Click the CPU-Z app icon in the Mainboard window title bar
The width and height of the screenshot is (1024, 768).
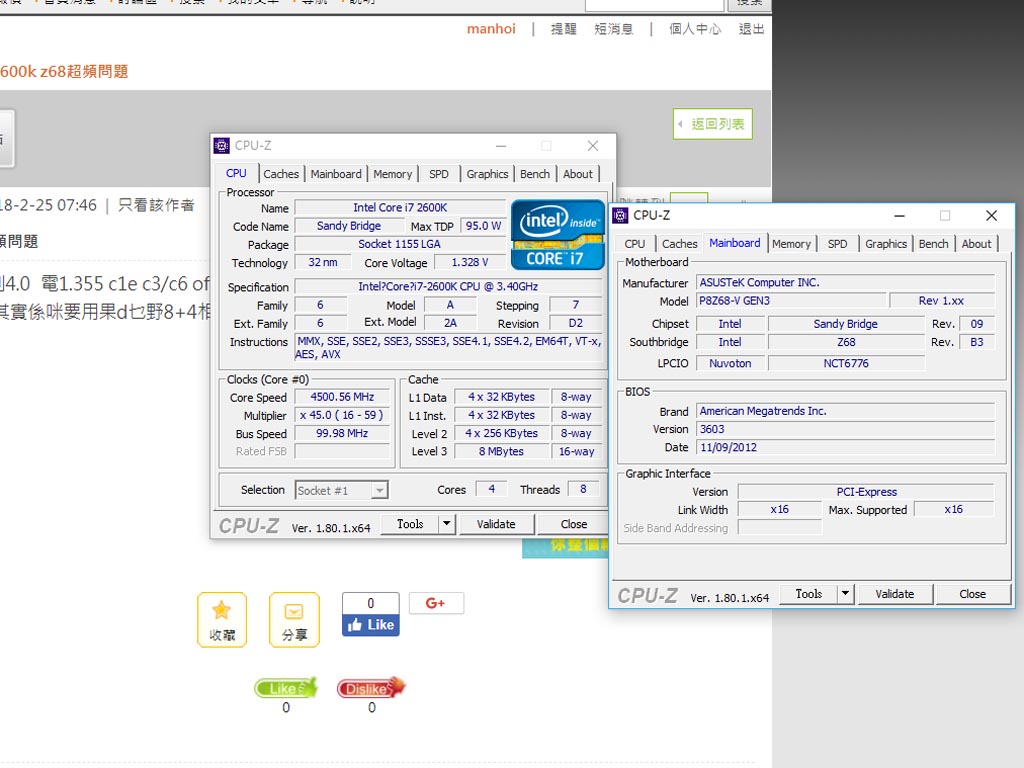point(621,216)
